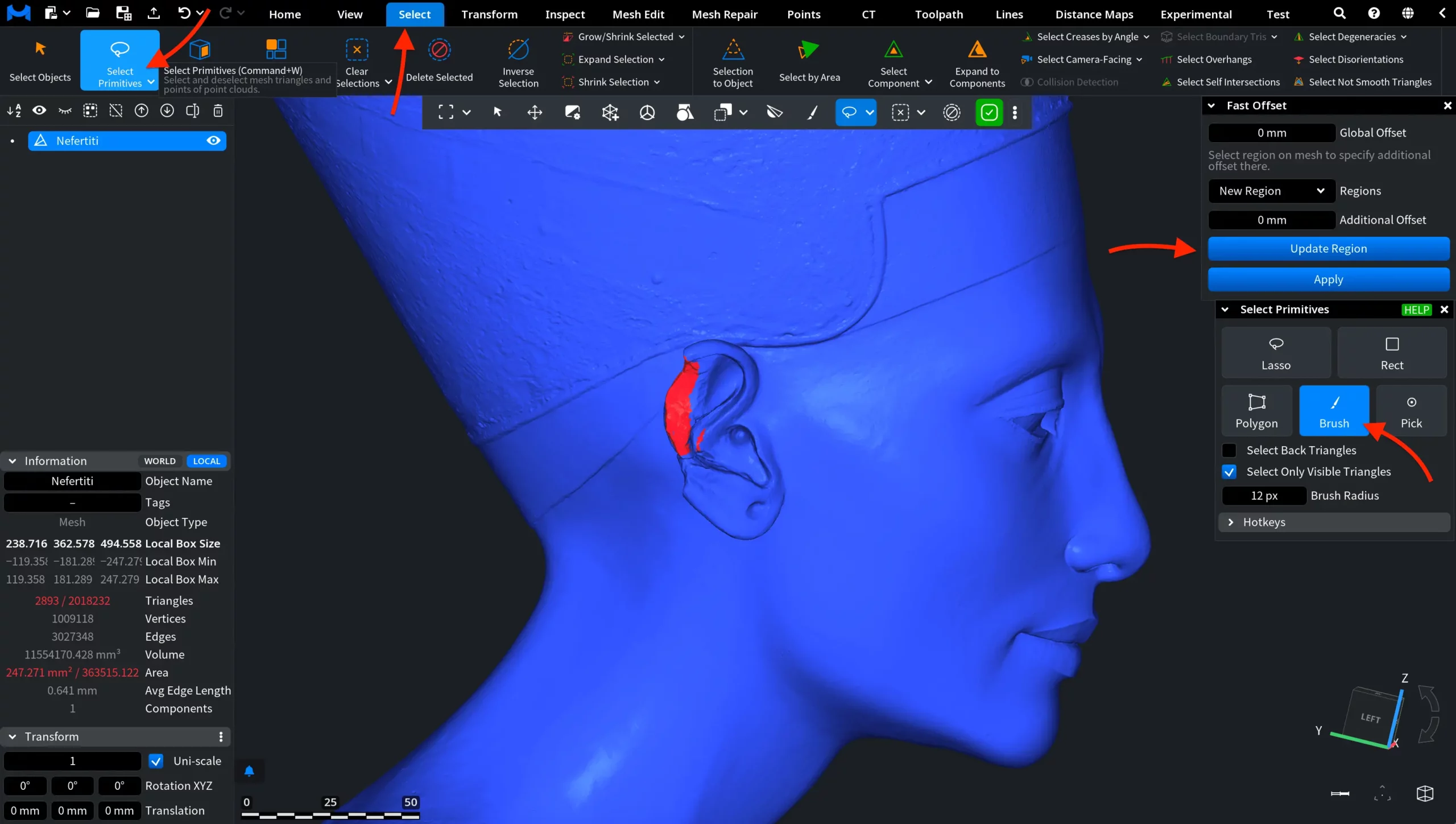Open the language globe menu
The image size is (1456, 824).
coord(1408,13)
